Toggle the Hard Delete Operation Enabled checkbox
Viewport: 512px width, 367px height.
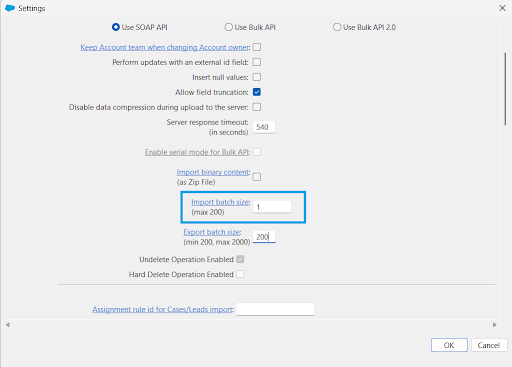[240, 274]
